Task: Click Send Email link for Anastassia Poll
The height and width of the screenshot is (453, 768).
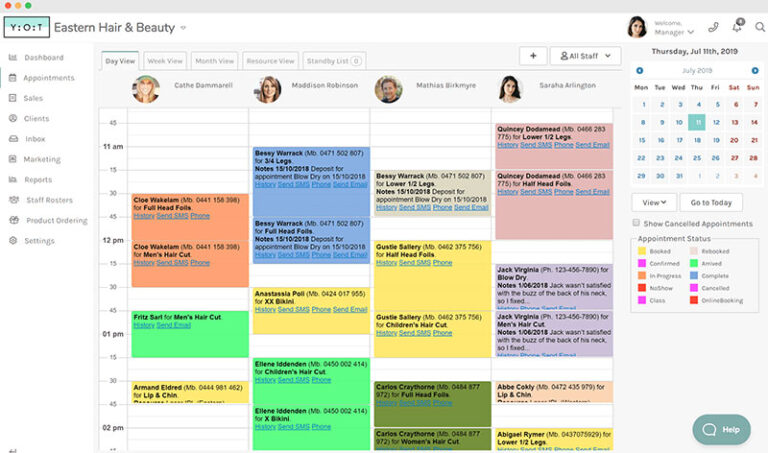Action: (x=350, y=310)
